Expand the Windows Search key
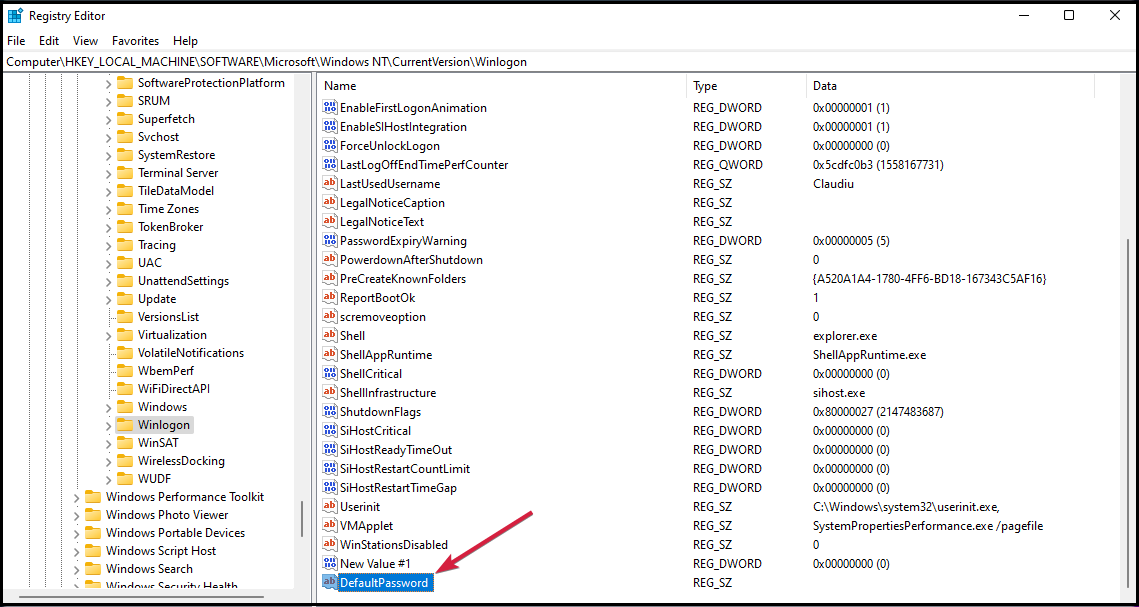This screenshot has width=1139, height=607. [76, 569]
